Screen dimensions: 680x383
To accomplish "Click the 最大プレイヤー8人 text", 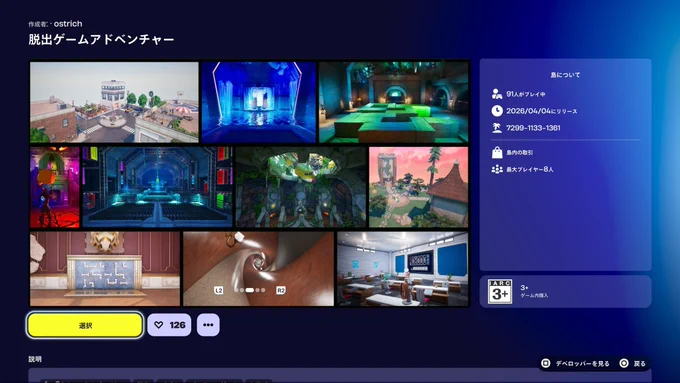I will 530,170.
